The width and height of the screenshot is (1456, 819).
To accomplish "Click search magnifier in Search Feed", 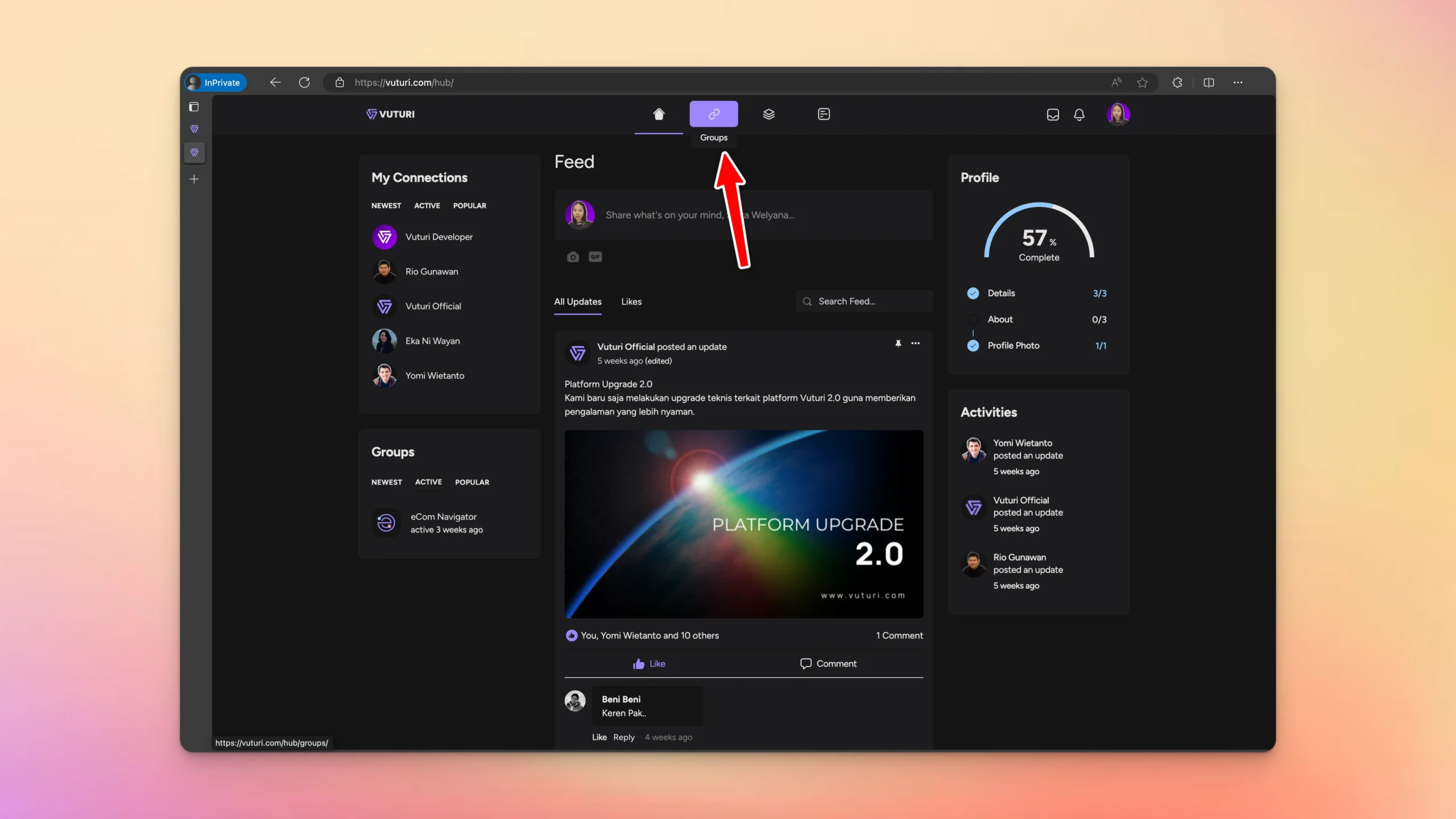I will click(x=807, y=301).
